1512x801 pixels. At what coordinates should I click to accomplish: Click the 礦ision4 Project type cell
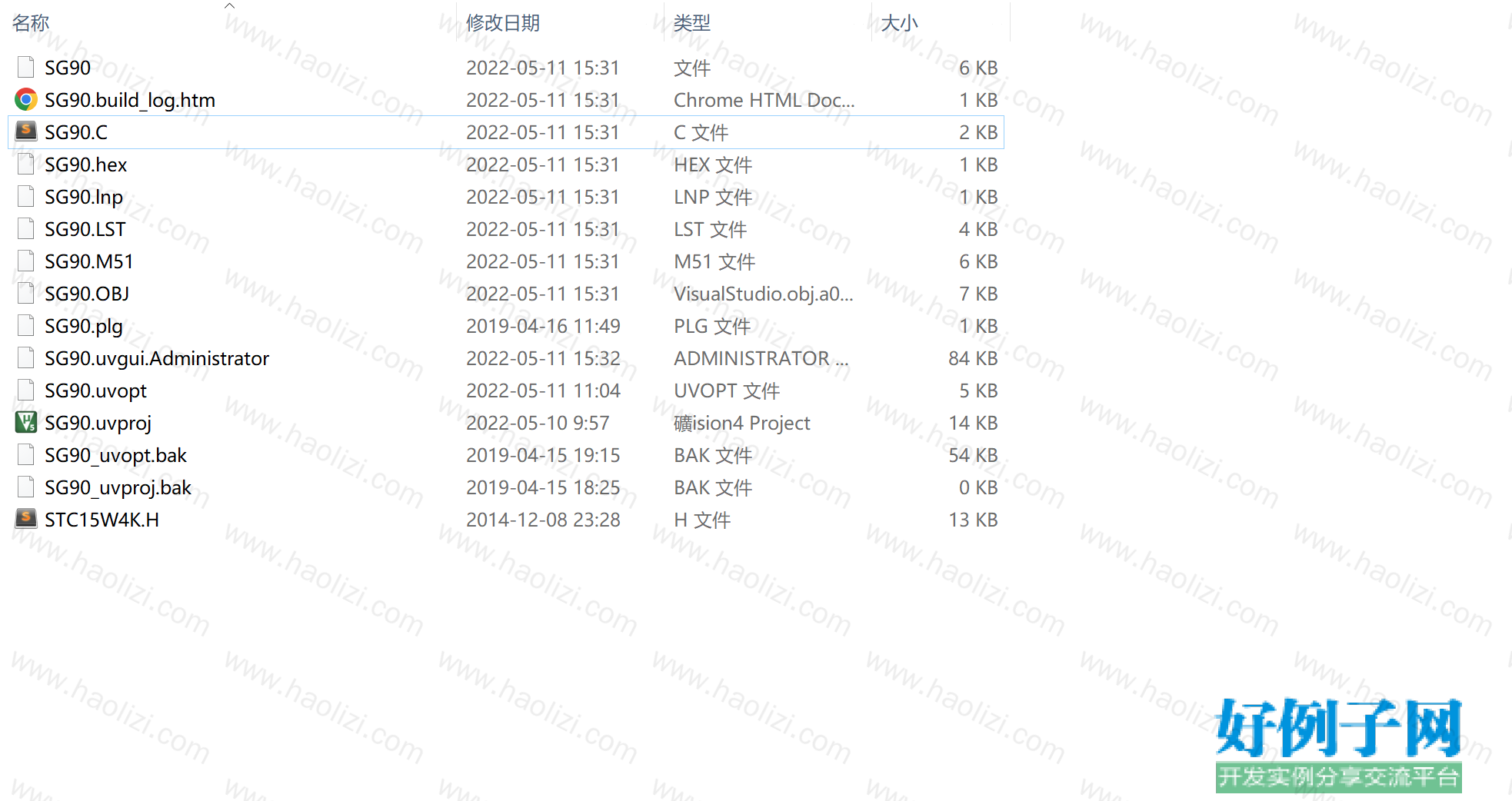click(x=742, y=423)
